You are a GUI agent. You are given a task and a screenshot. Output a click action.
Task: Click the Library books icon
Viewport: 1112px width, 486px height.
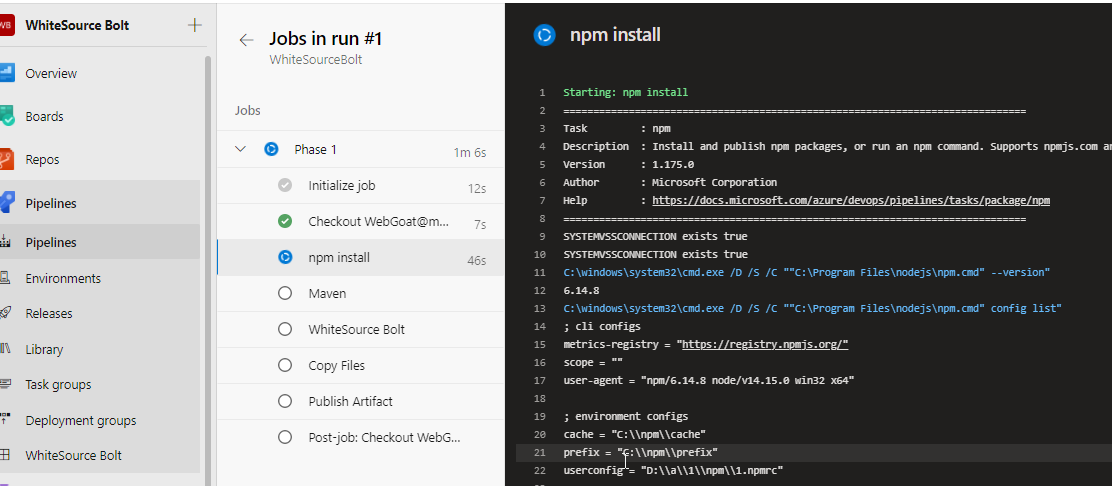click(x=5, y=349)
